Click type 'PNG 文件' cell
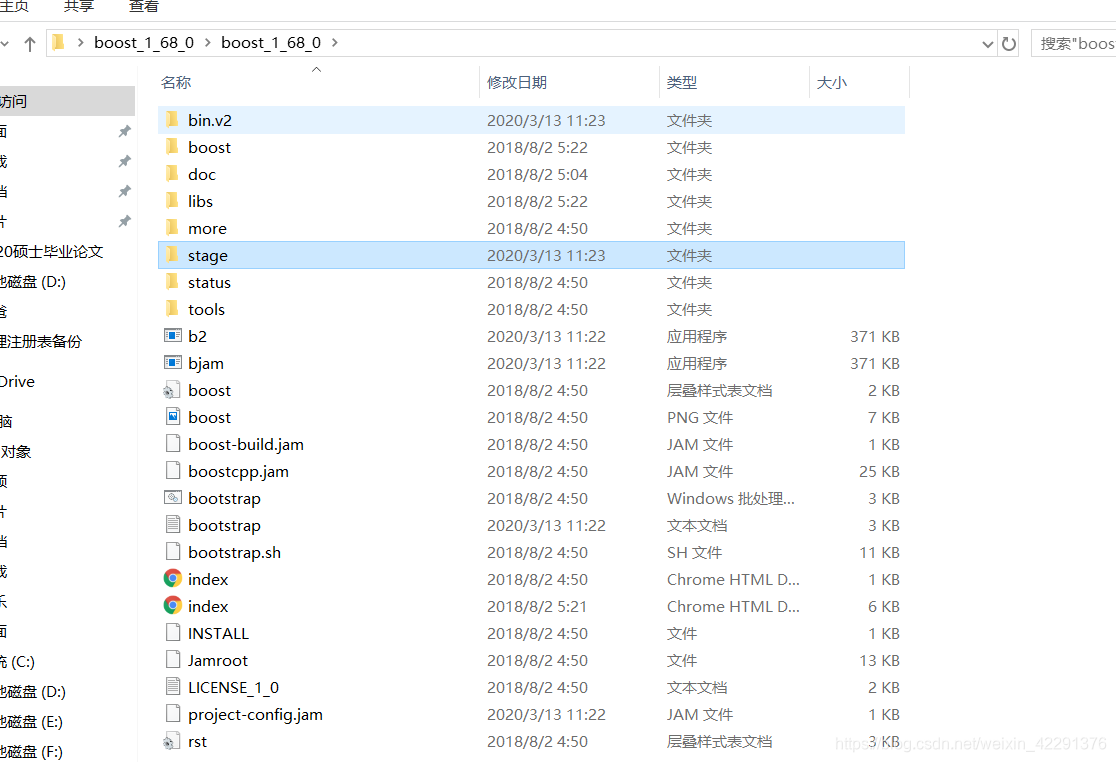 (x=700, y=417)
